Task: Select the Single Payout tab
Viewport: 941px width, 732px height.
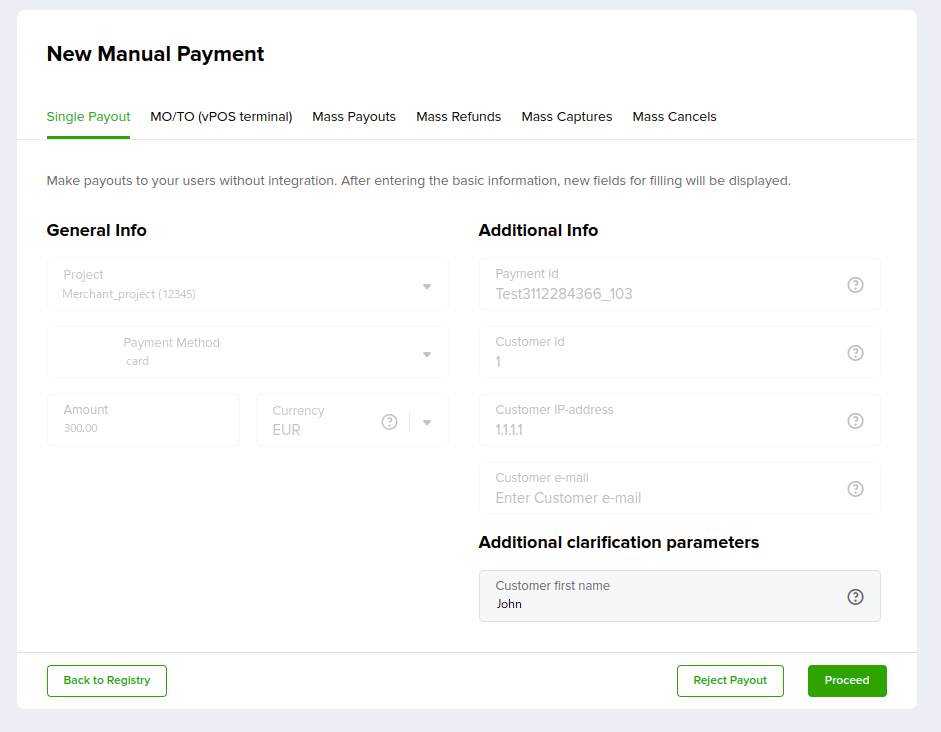Action: tap(88, 116)
